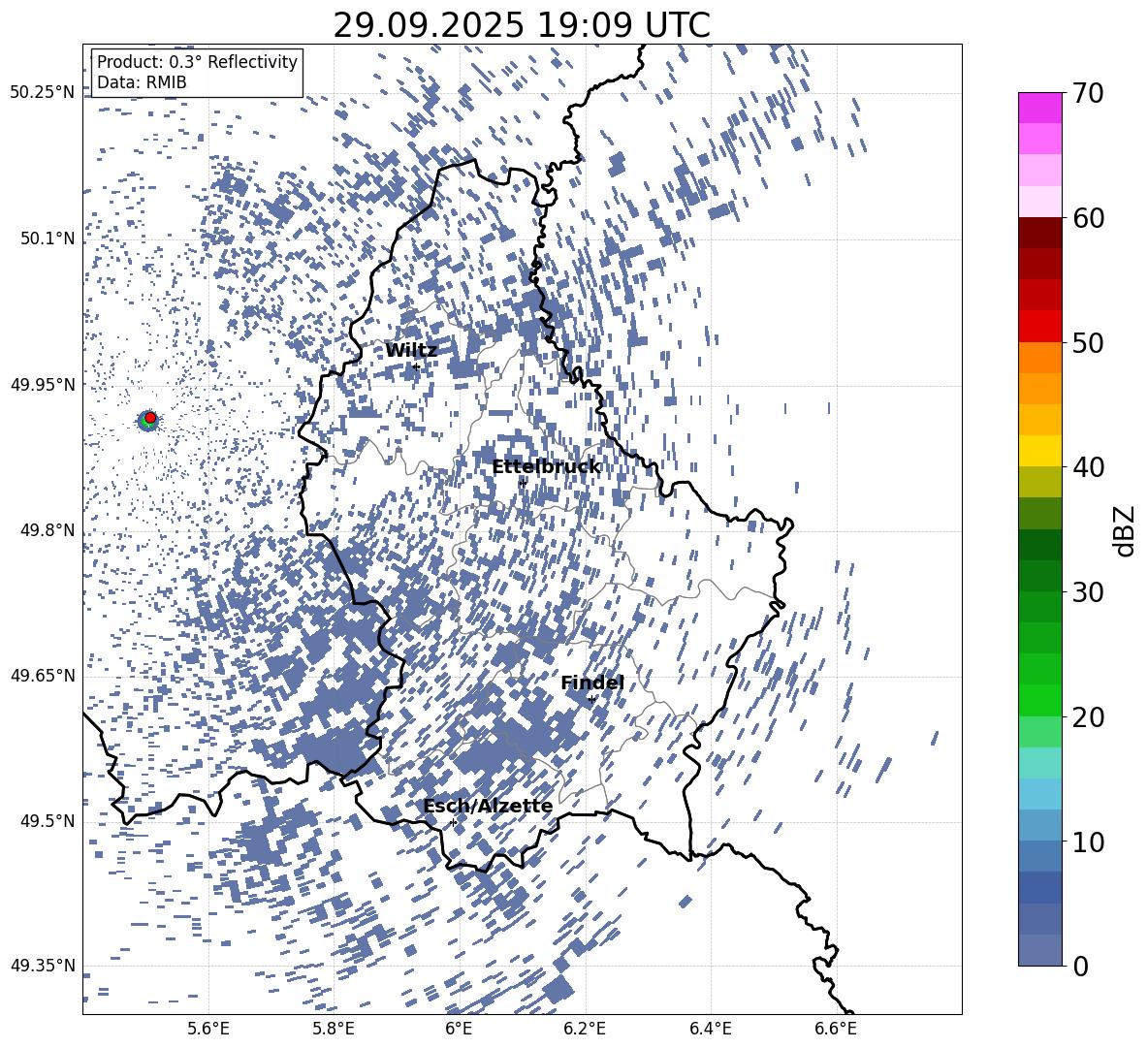Click the dark maroon colorbar segment below 60
The image size is (1148, 1048).
(x=1039, y=234)
